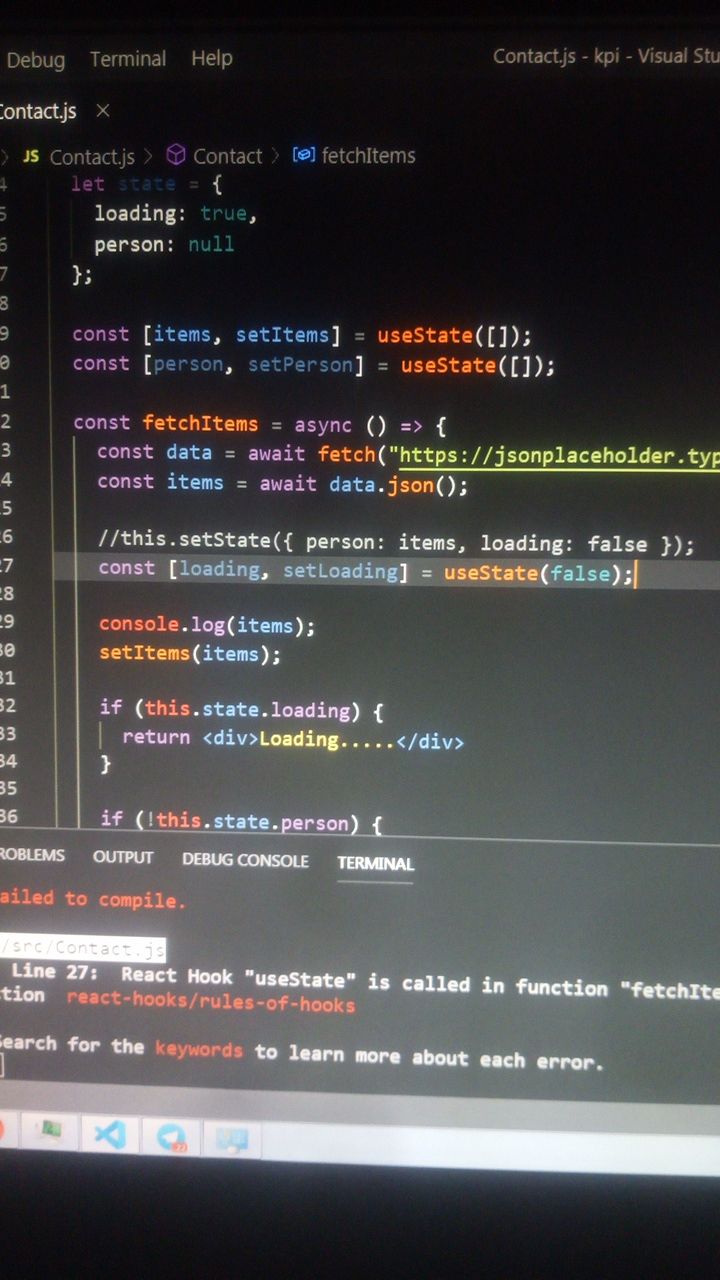Click the window title 'Contact.js - kpi'
This screenshot has width=720, height=1280.
[556, 56]
